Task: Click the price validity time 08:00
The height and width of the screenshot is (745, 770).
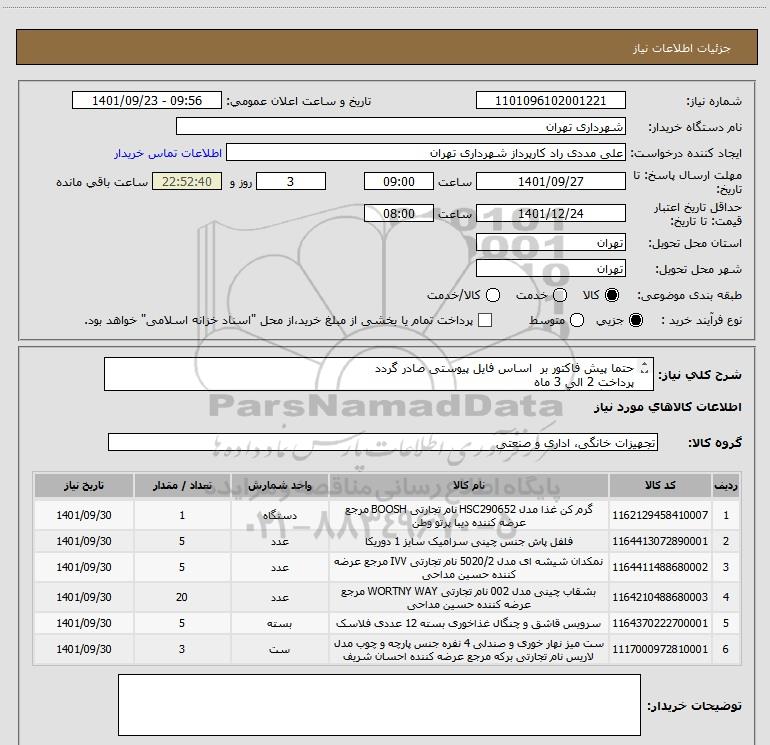Action: (399, 213)
